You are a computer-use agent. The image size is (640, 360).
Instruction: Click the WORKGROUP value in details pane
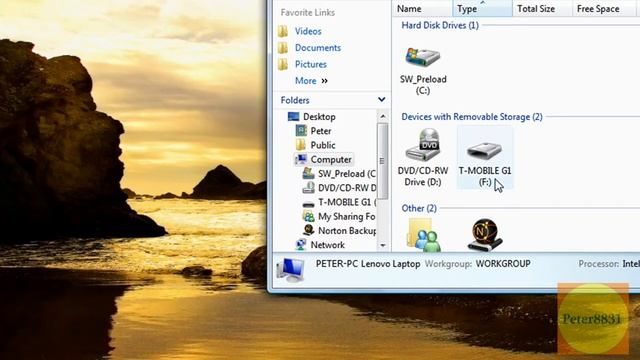[x=503, y=264]
